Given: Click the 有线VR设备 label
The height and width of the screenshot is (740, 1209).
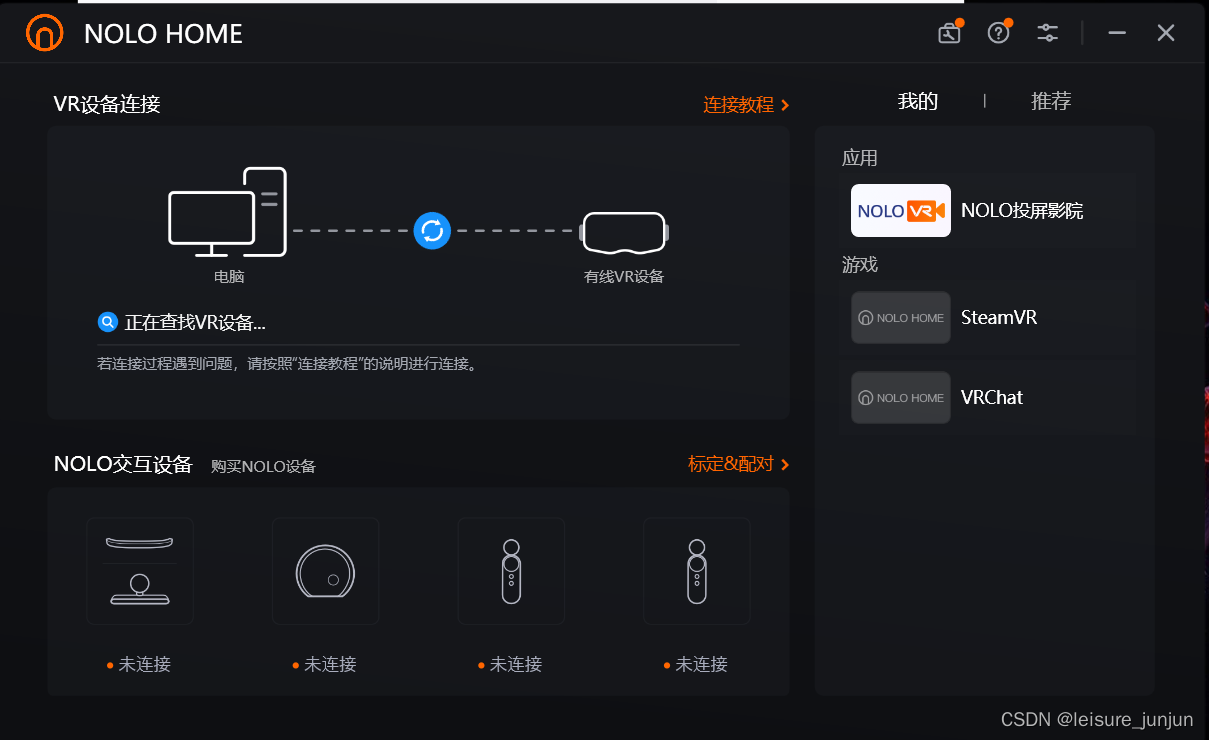Looking at the screenshot, I should [x=624, y=277].
